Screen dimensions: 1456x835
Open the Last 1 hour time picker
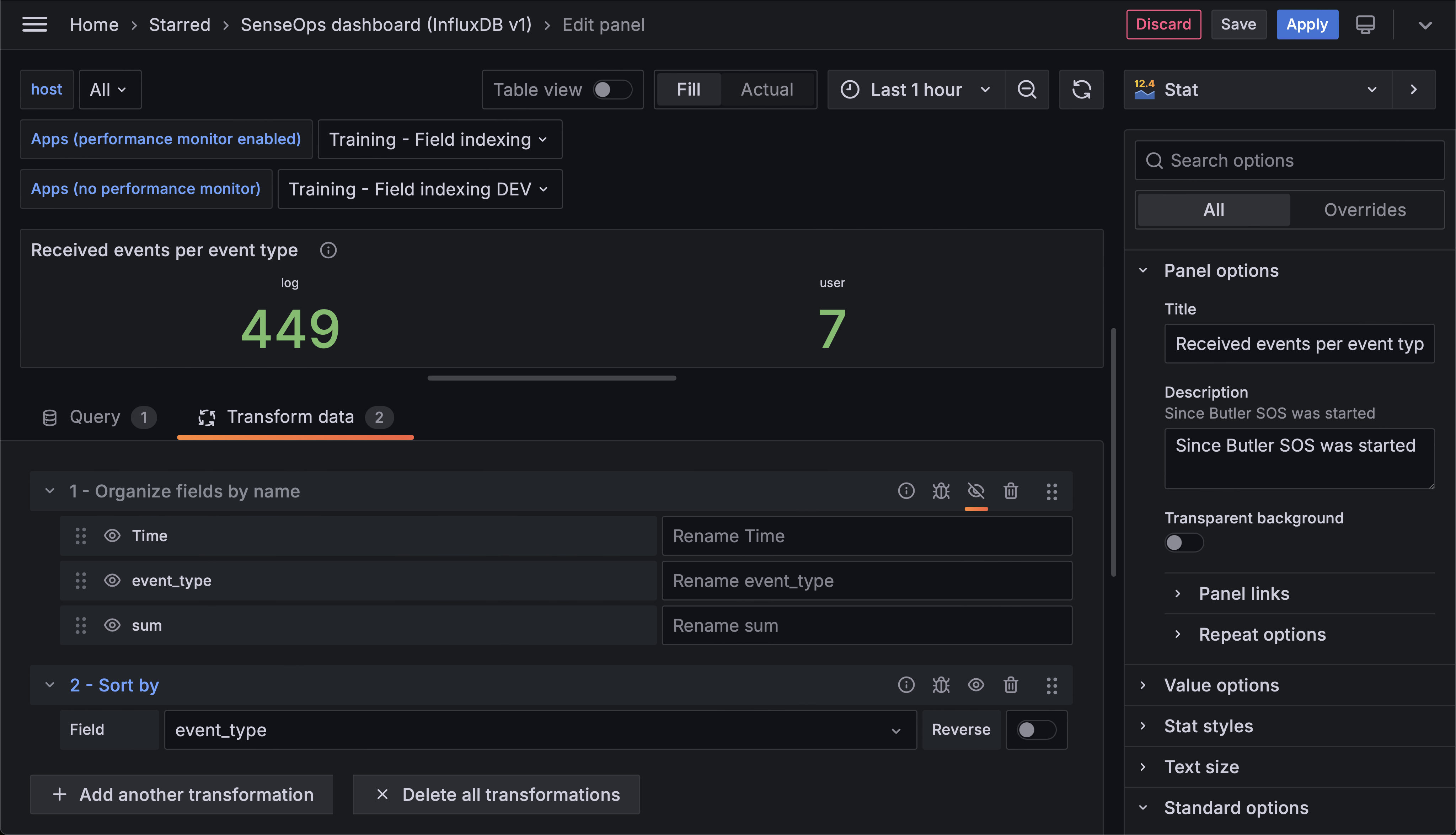tap(916, 90)
